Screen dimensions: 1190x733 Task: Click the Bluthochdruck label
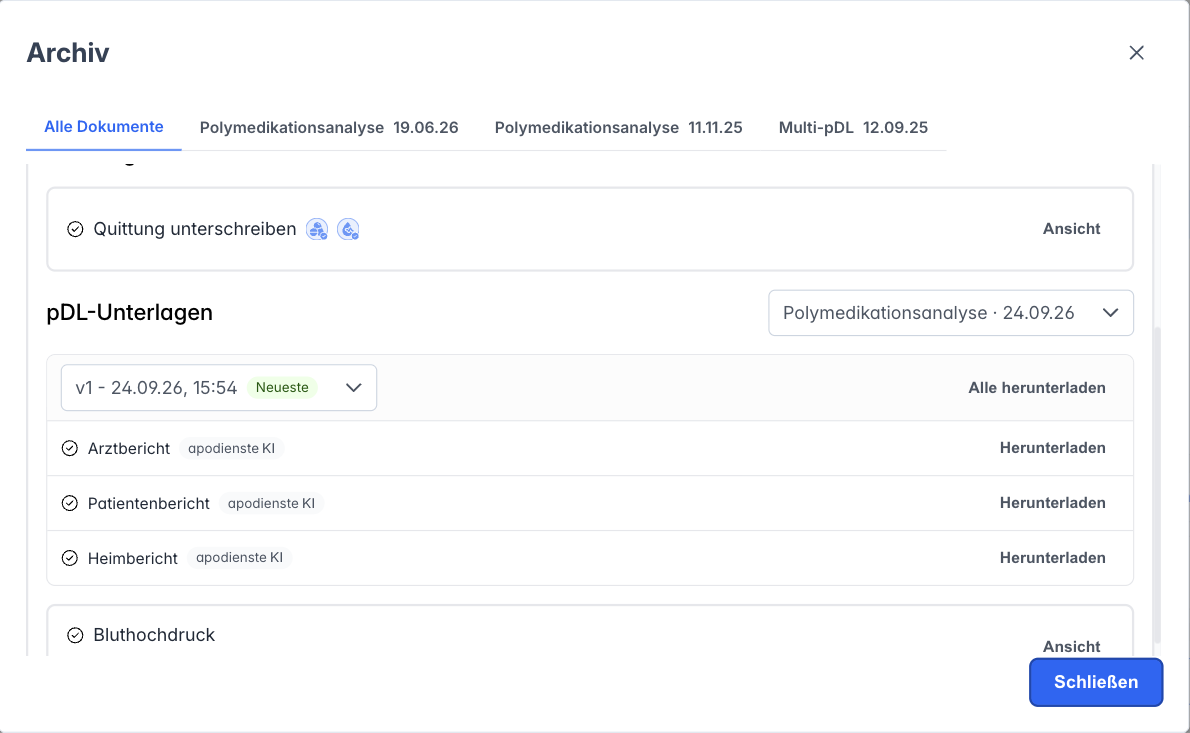154,635
